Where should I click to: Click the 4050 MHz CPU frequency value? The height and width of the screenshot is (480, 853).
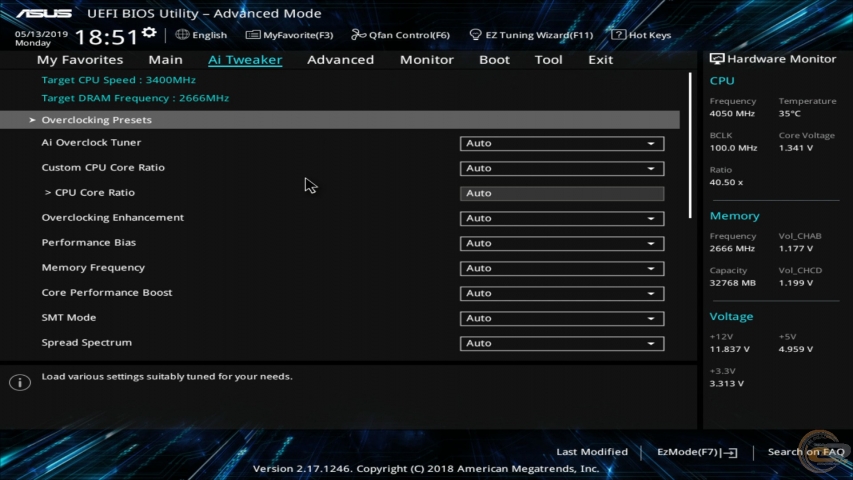732,114
